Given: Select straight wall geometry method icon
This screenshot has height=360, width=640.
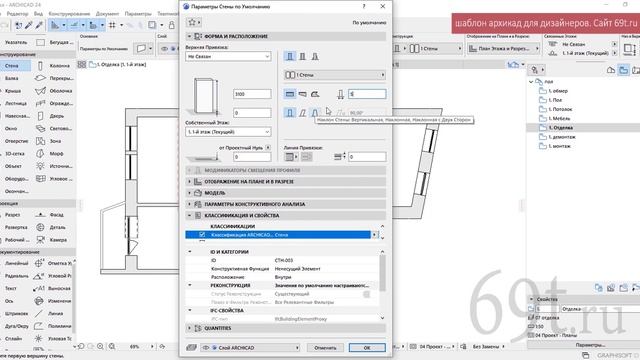Looking at the screenshot, I should pos(290,94).
